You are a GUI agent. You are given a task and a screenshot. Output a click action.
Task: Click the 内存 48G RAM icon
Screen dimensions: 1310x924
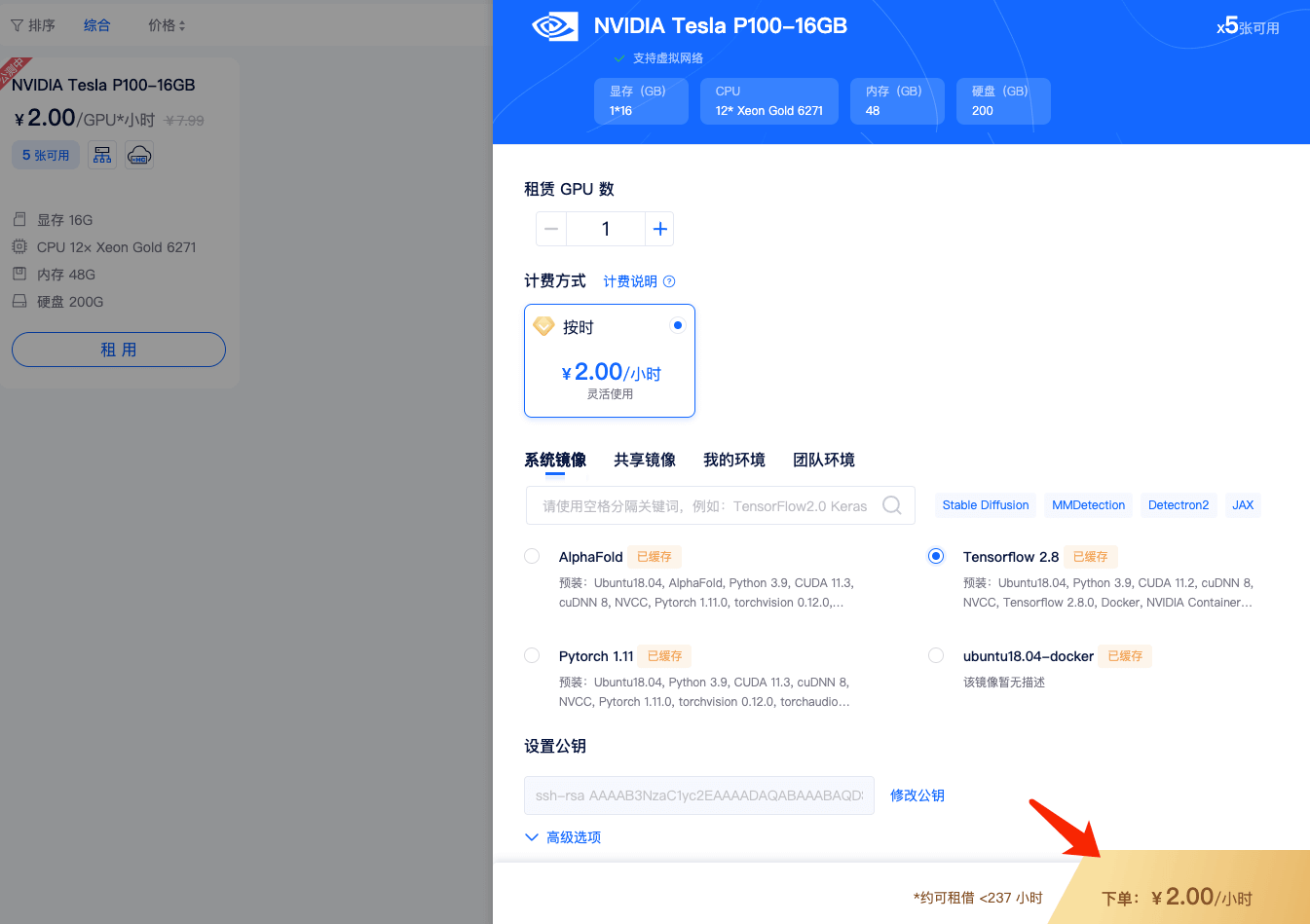pos(19,274)
